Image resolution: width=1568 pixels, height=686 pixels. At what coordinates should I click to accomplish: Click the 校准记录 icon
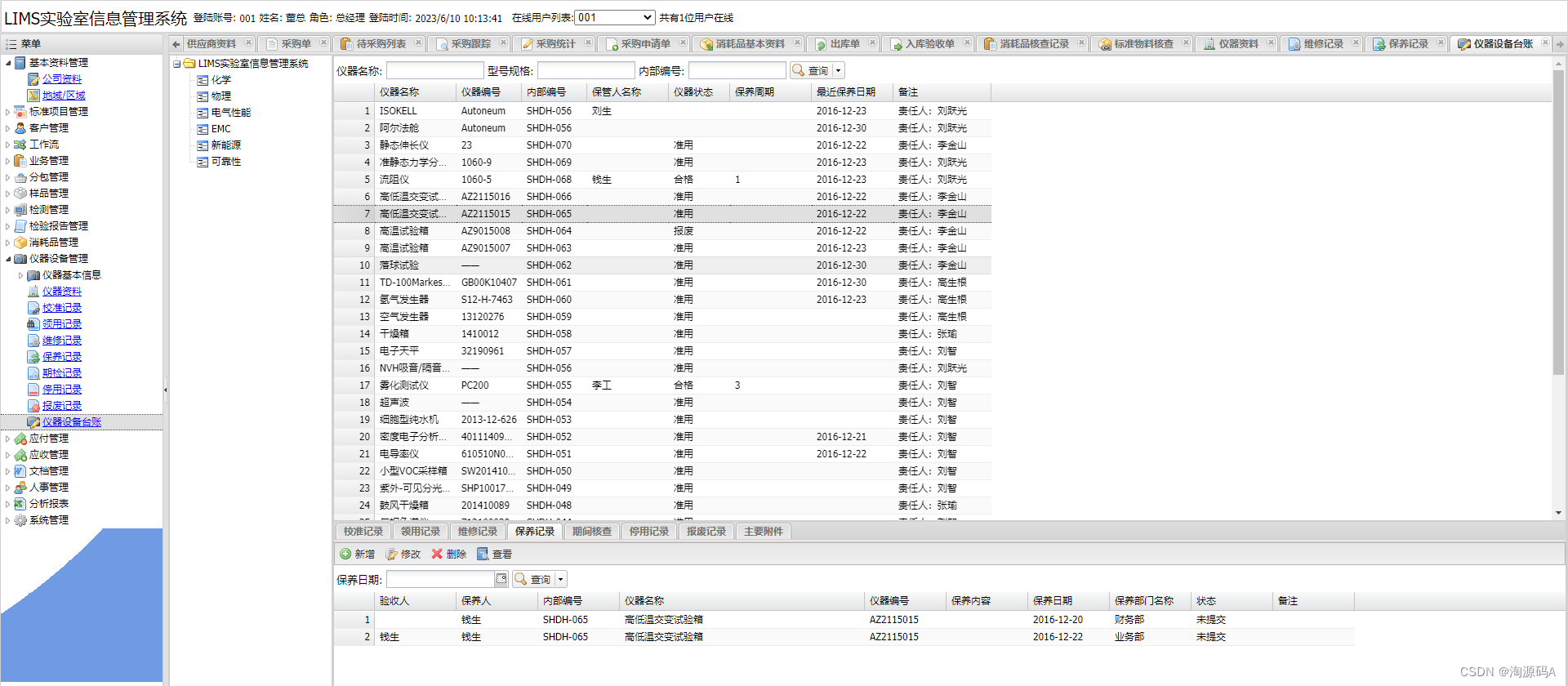click(x=33, y=308)
